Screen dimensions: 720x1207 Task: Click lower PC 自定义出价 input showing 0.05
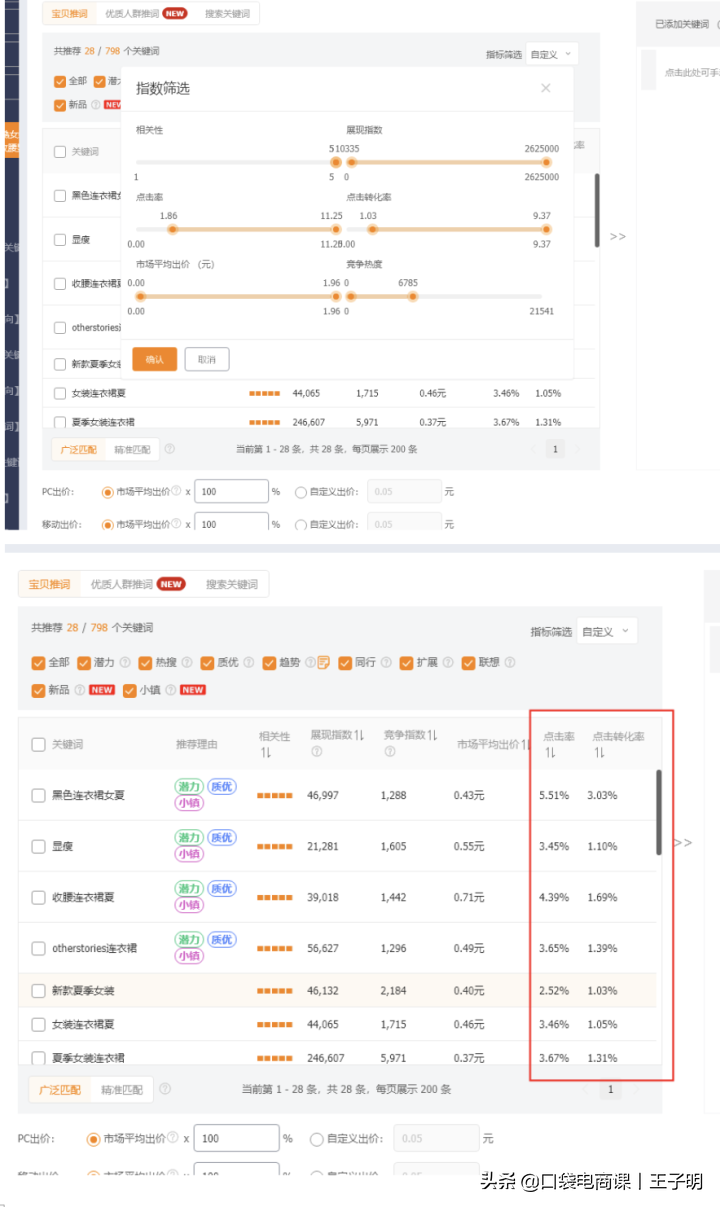(437, 1138)
